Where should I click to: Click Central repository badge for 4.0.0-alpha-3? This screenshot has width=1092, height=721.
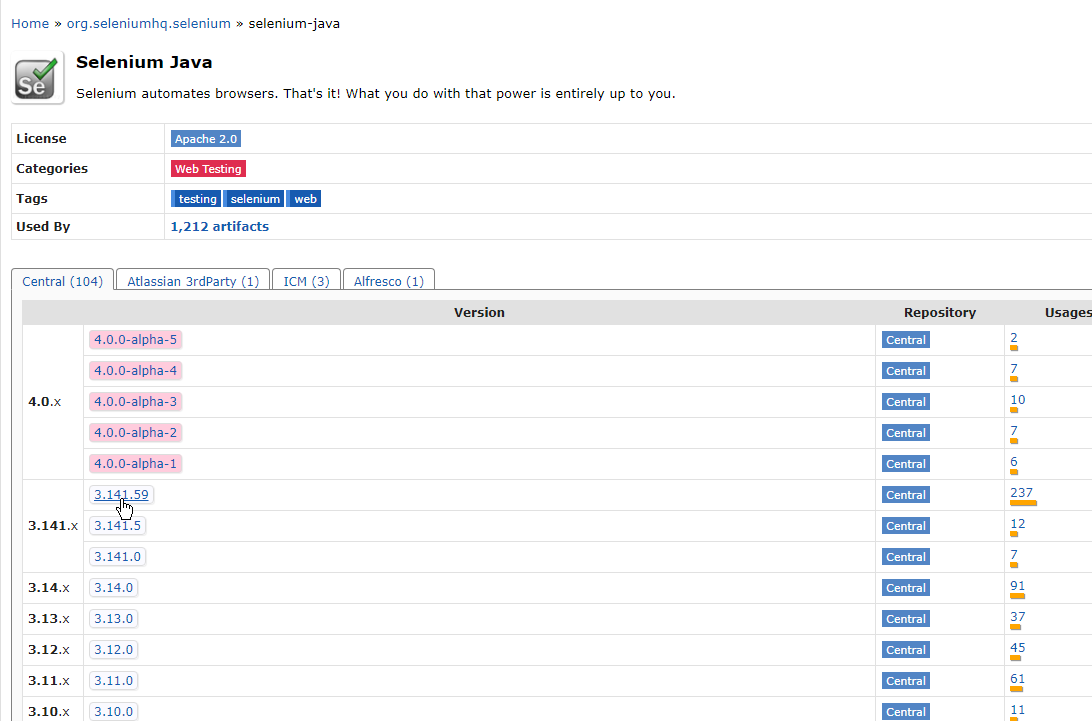coord(905,402)
